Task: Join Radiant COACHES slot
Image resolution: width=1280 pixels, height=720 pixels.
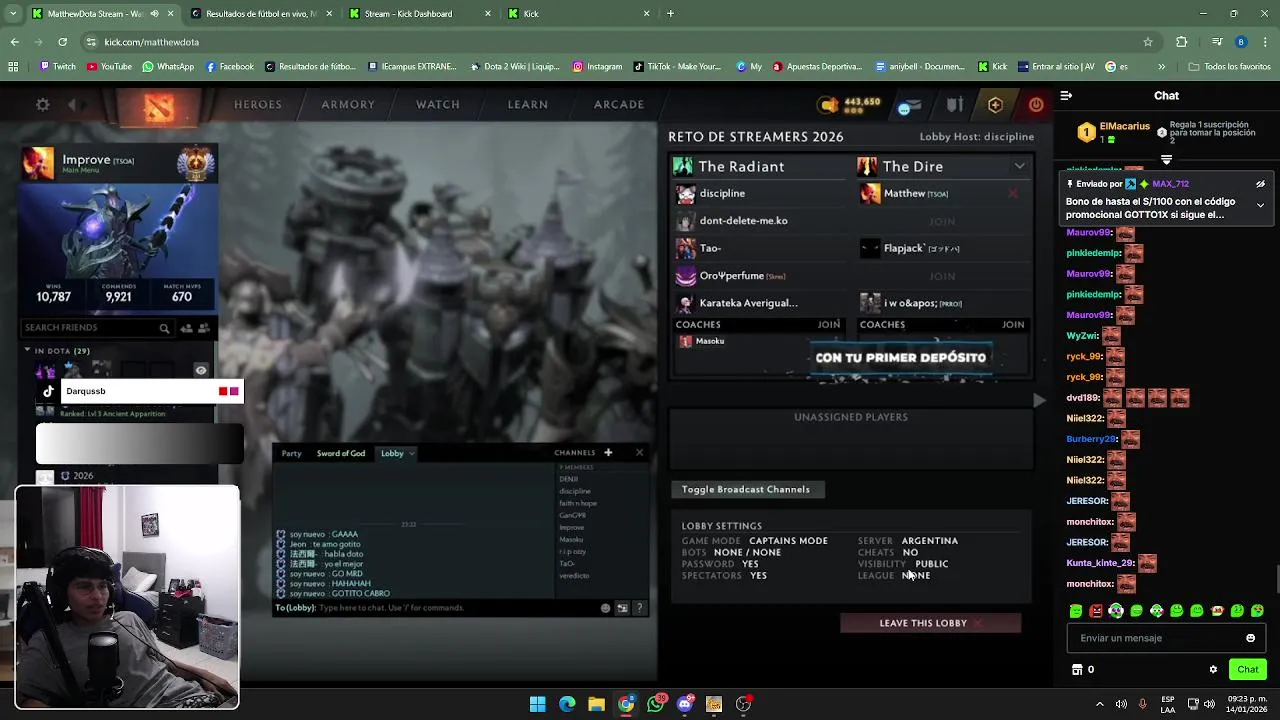Action: coord(829,324)
